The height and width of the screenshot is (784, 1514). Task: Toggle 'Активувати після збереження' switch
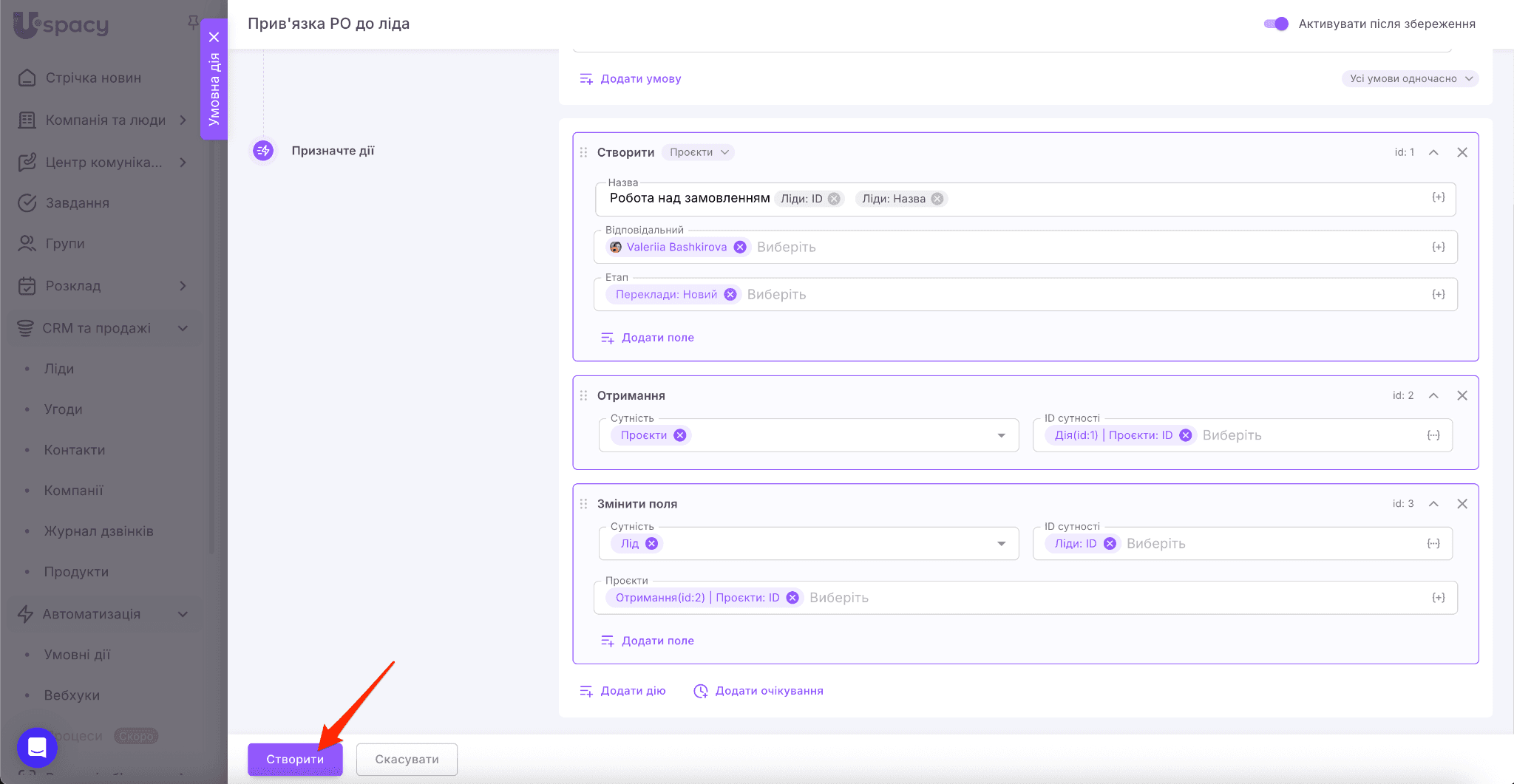(x=1276, y=24)
